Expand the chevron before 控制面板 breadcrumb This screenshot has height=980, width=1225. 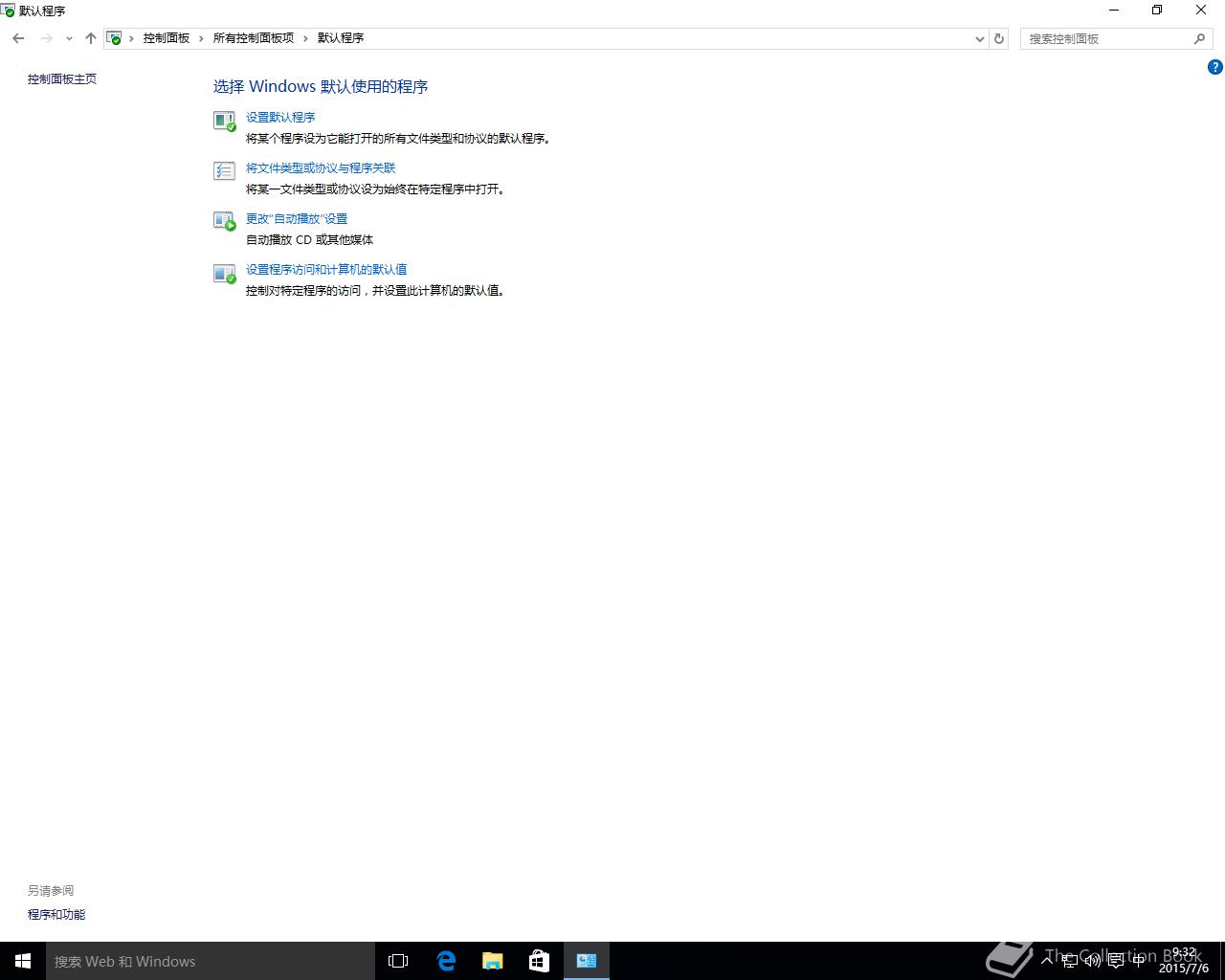(x=131, y=38)
